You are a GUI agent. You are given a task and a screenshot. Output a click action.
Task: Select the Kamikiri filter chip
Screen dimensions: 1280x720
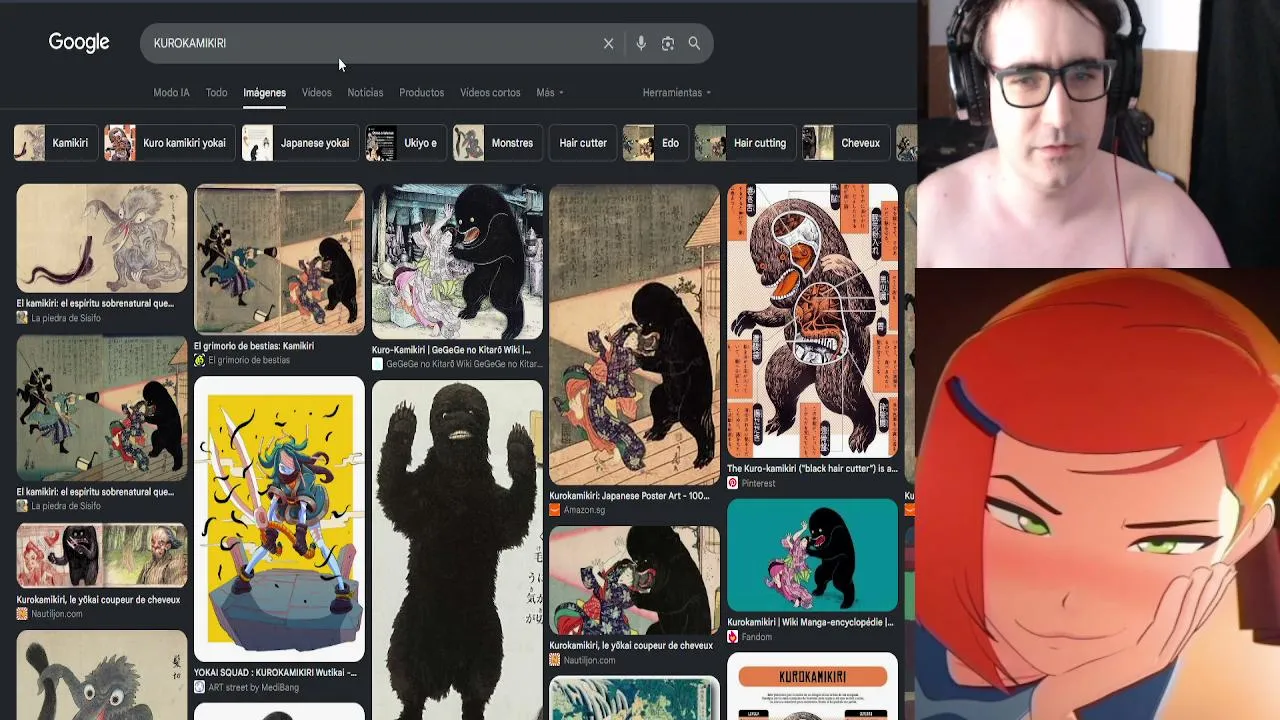click(x=56, y=143)
